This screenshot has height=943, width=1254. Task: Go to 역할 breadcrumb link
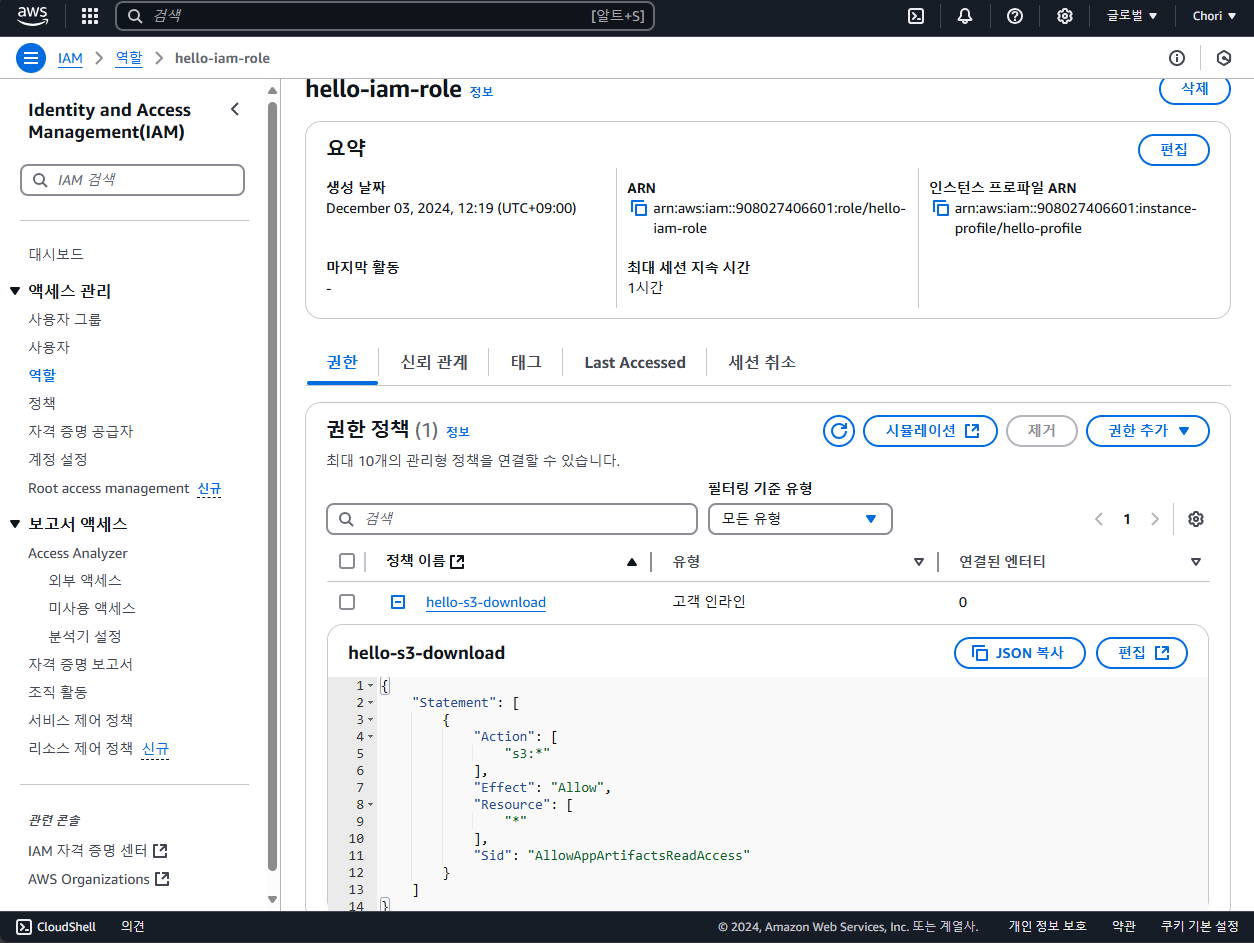point(129,58)
